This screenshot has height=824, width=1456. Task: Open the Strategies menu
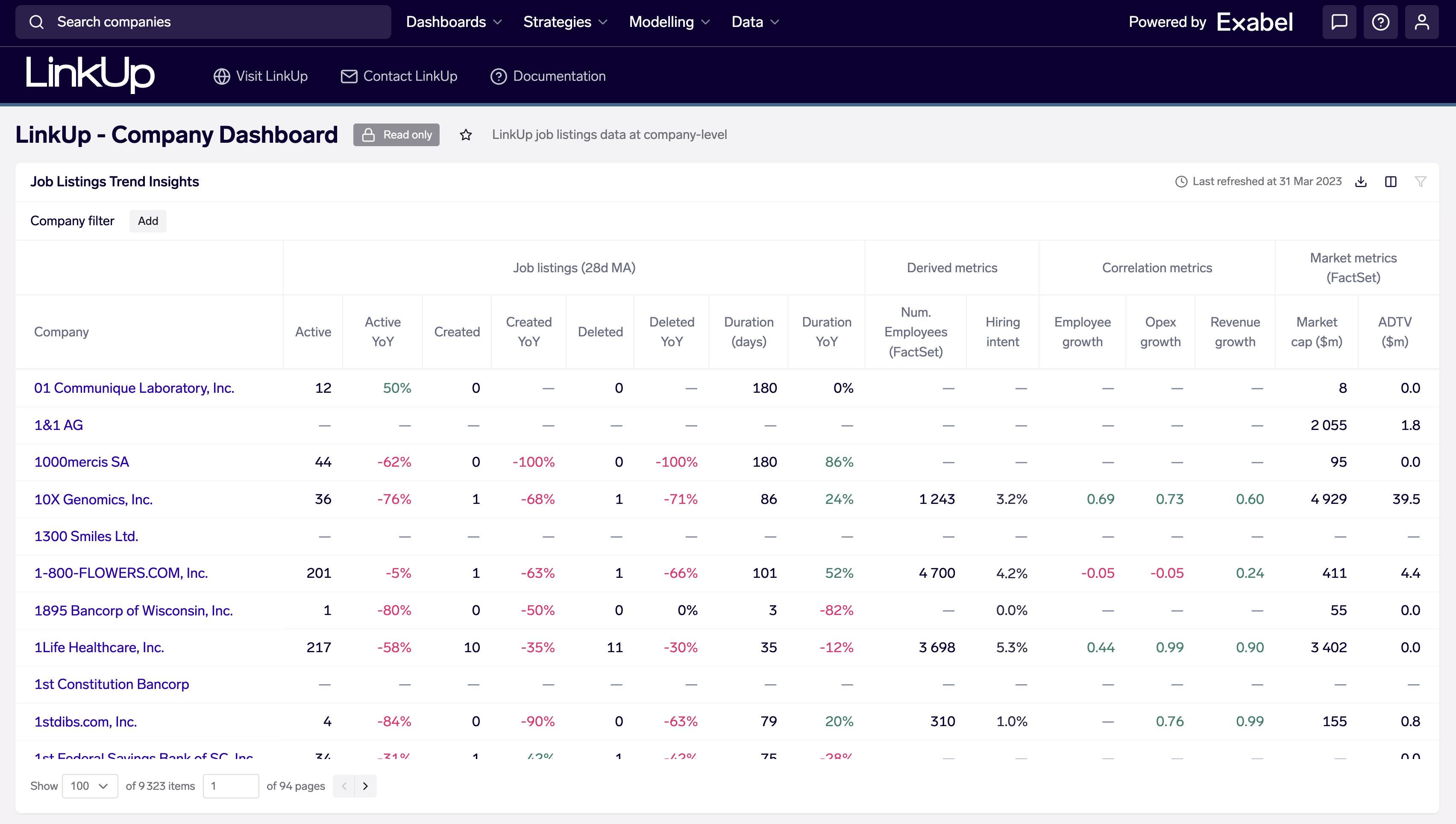(564, 22)
